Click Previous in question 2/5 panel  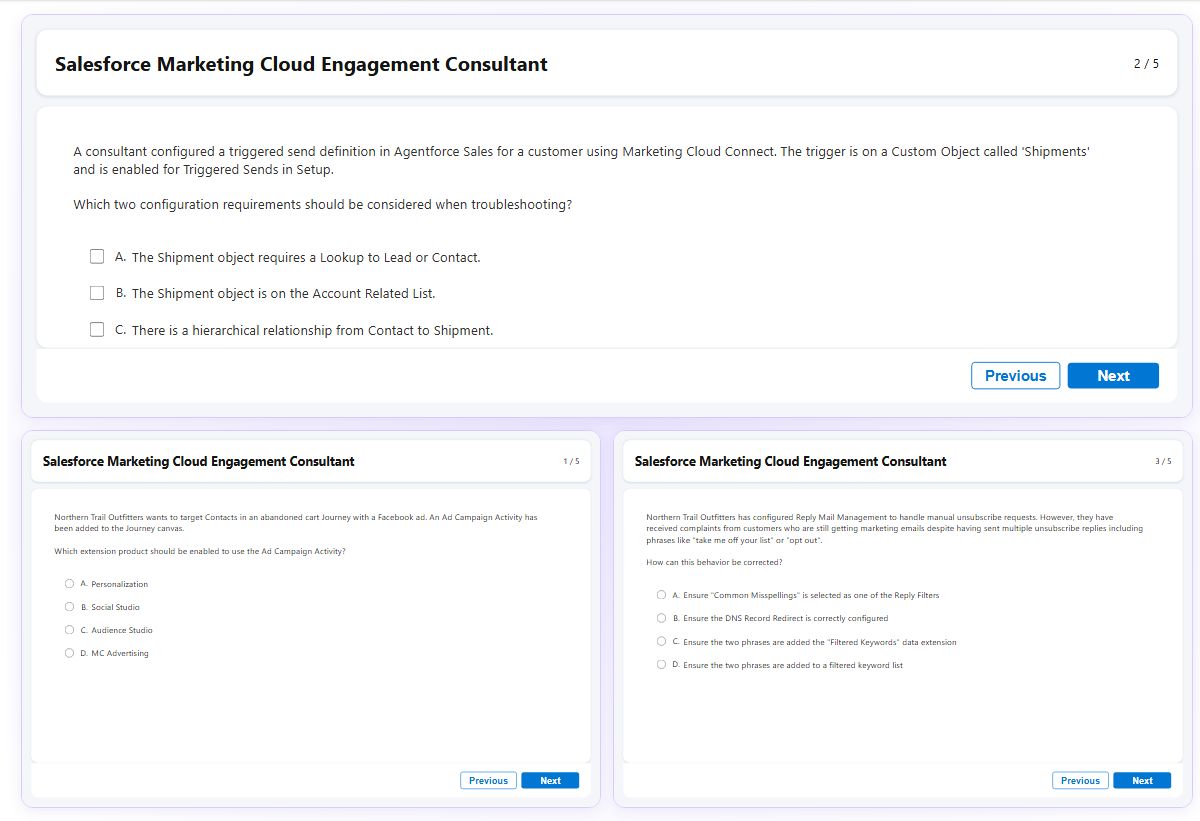(x=1015, y=376)
